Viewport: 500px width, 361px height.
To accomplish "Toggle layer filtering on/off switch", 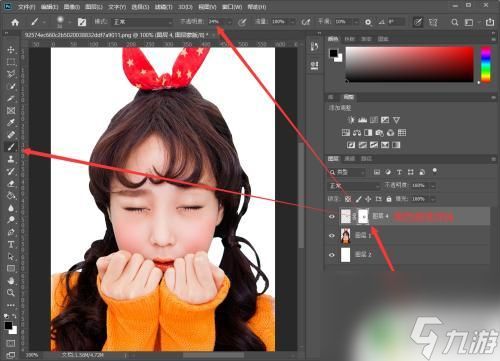I will click(434, 171).
